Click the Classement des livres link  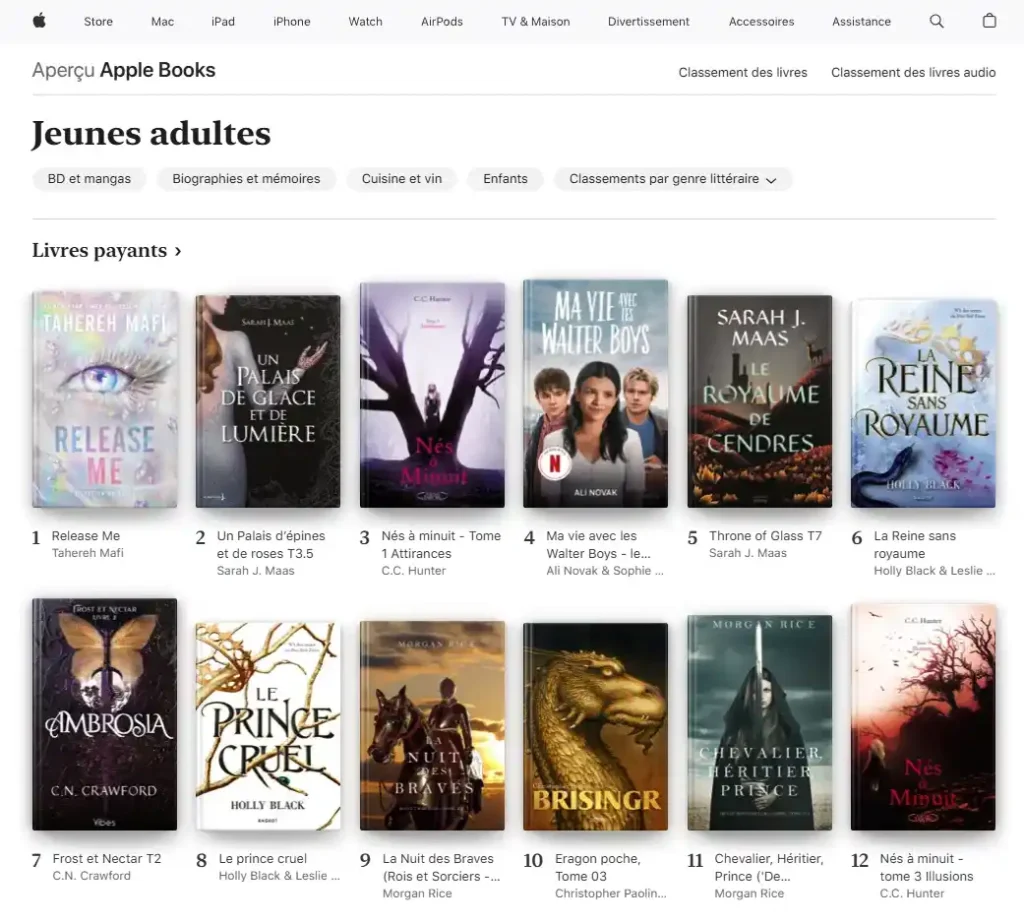click(x=743, y=72)
